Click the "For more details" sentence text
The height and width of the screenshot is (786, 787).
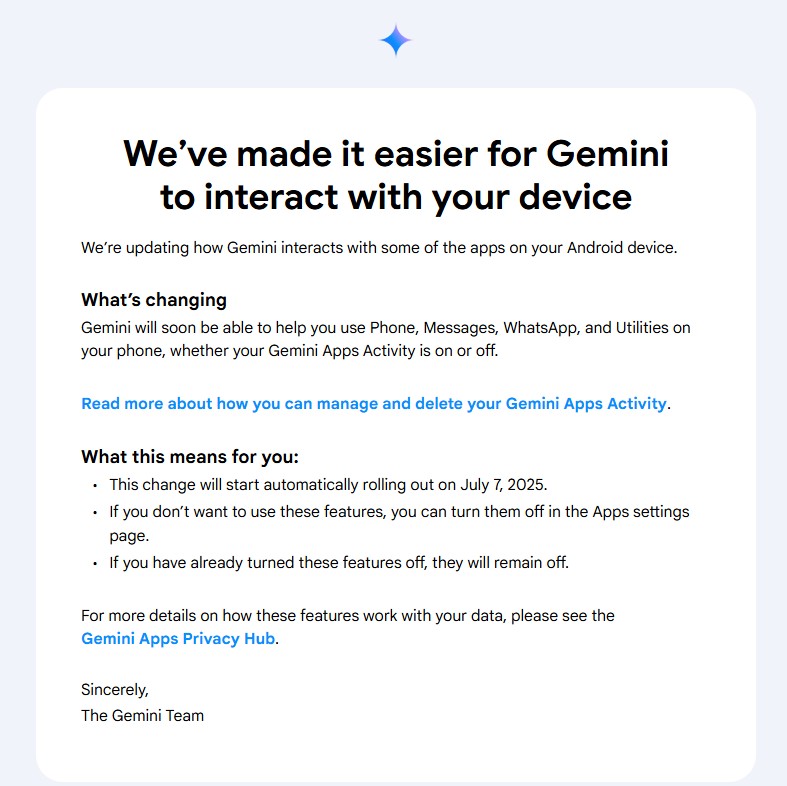coord(348,616)
